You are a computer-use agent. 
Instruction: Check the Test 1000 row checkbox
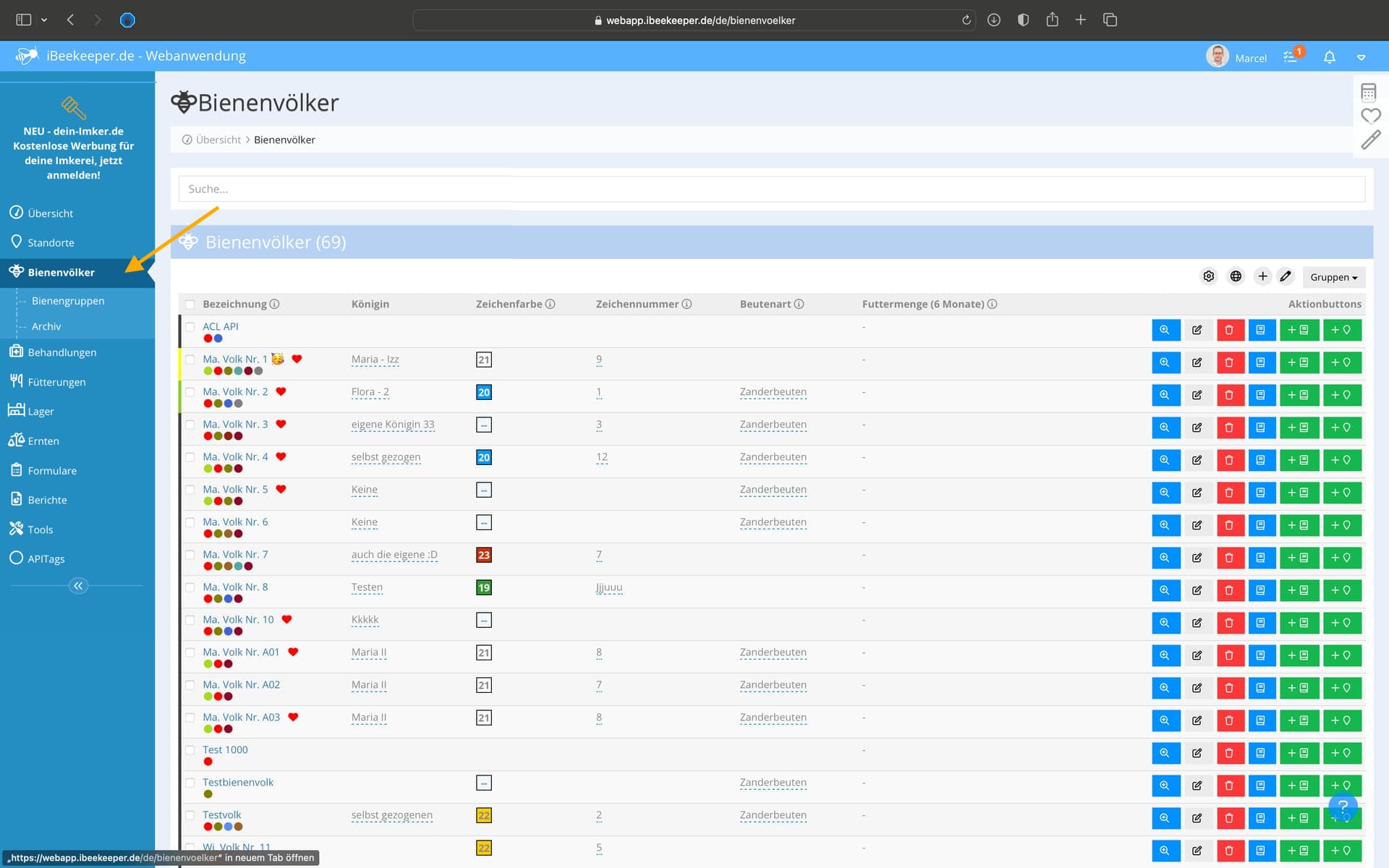coord(190,750)
